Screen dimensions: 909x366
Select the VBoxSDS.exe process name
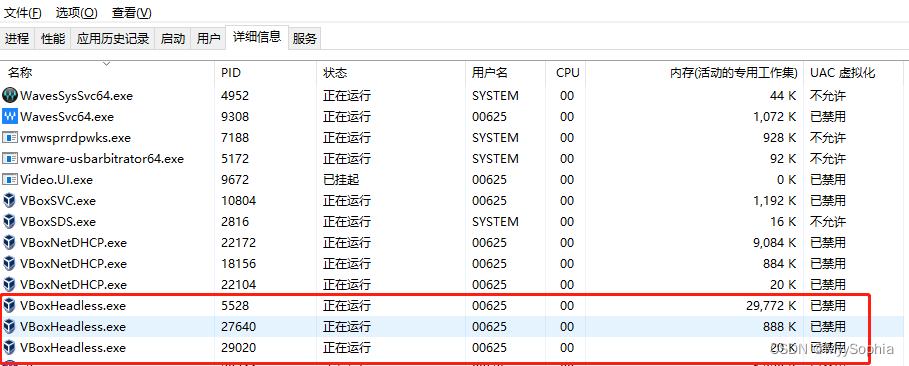[58, 222]
